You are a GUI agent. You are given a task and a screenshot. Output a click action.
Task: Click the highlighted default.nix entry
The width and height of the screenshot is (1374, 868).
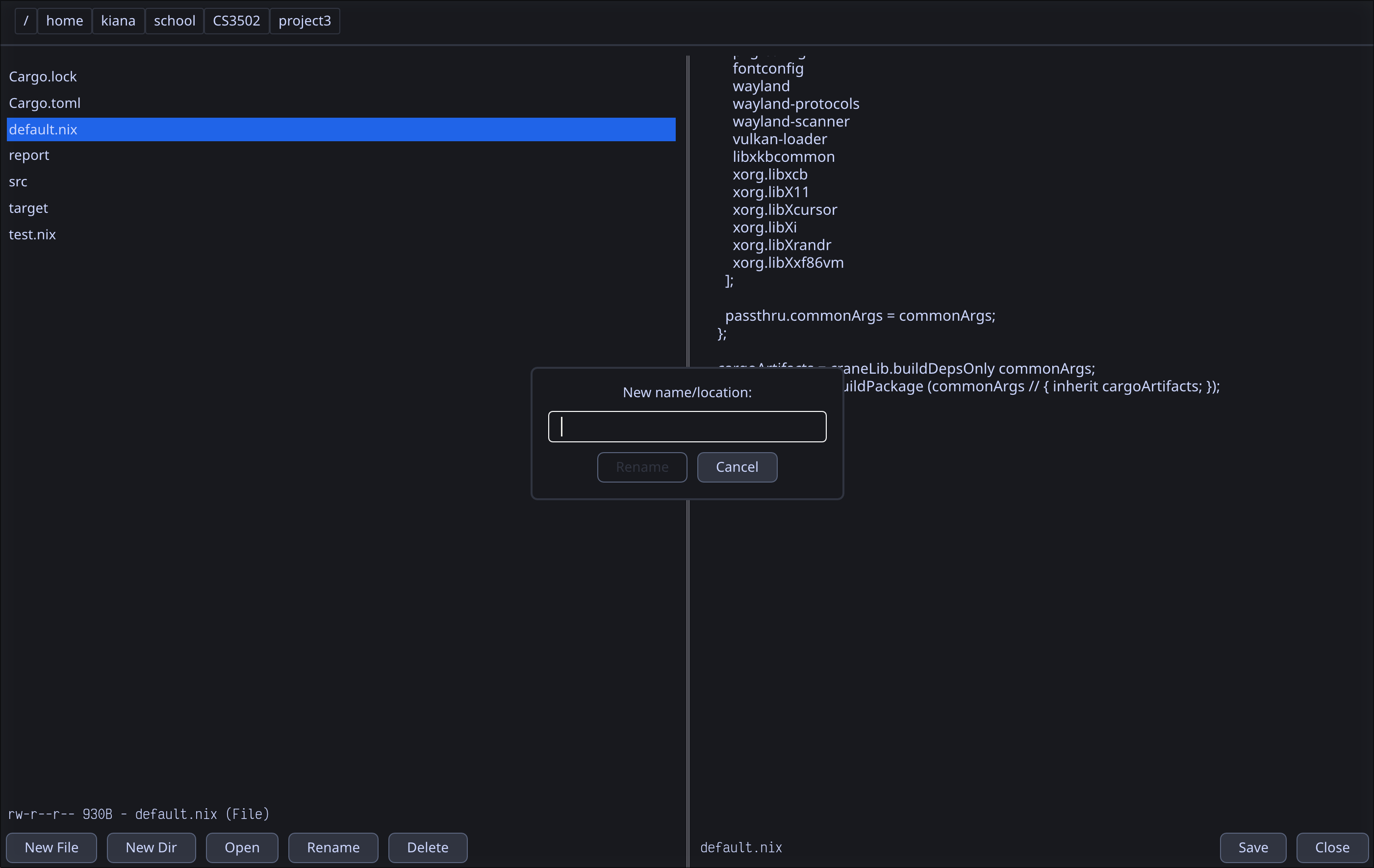click(43, 129)
